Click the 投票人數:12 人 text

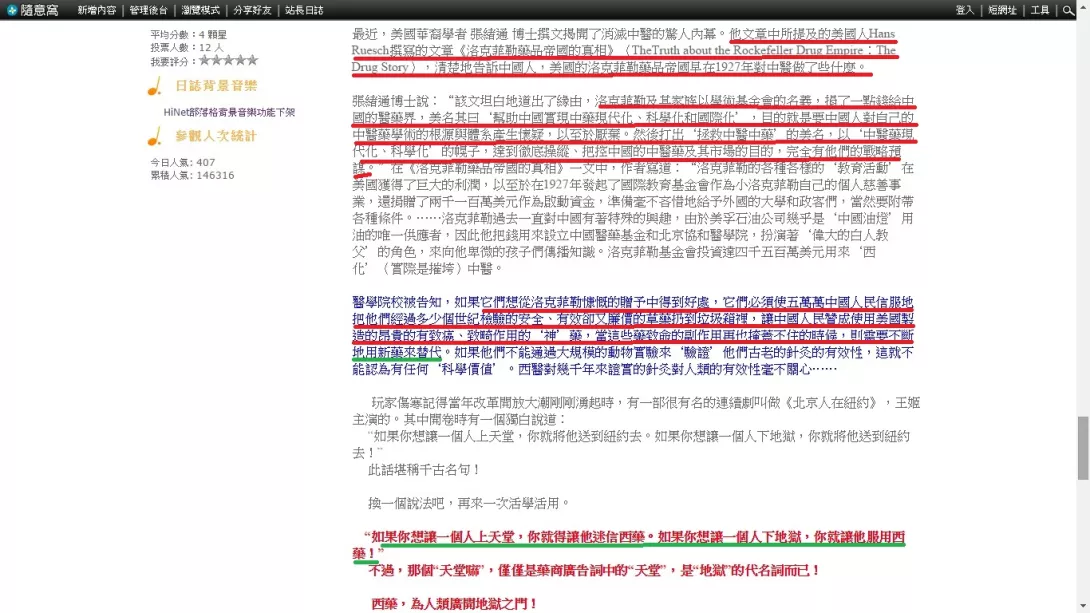[187, 47]
